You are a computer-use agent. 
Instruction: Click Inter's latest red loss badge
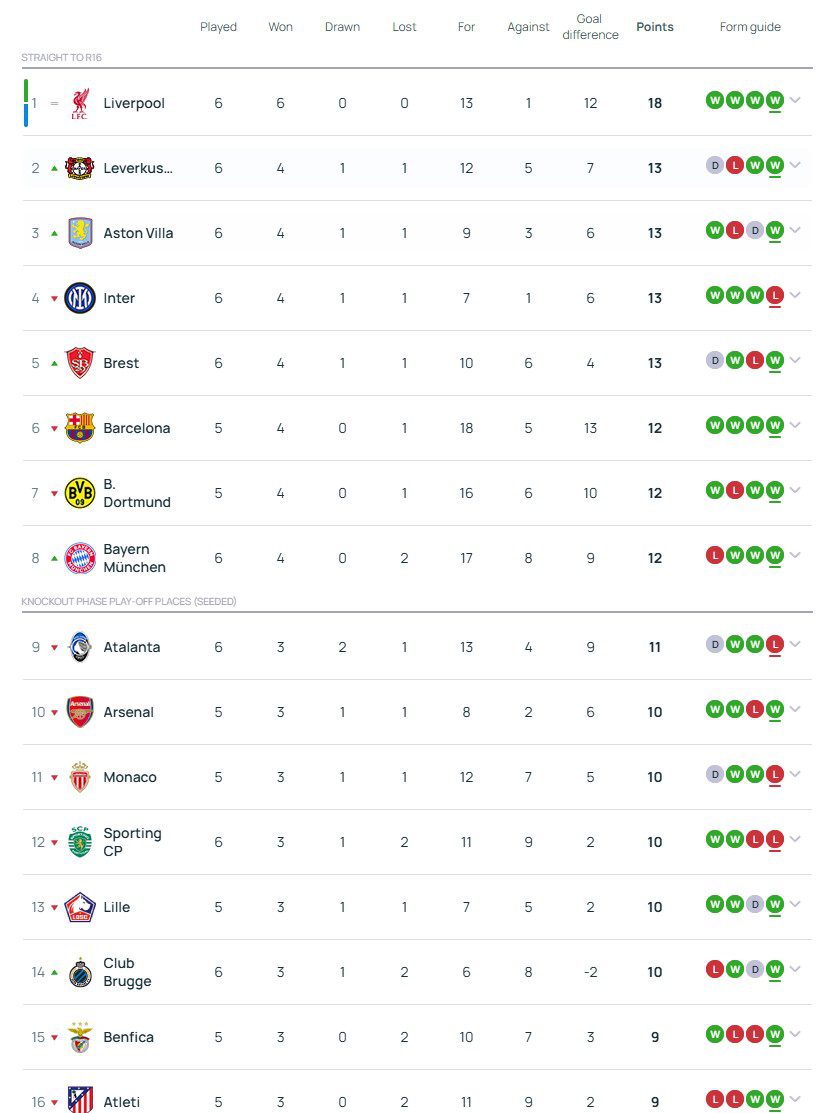pyautogui.click(x=774, y=295)
